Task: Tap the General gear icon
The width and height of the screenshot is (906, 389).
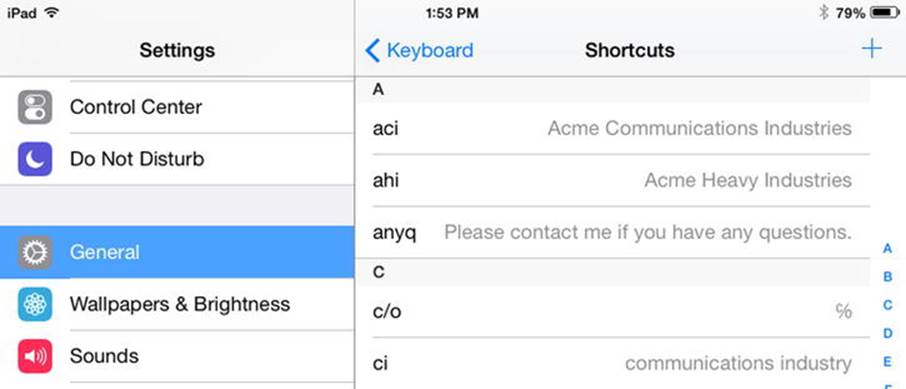Action: tap(35, 252)
